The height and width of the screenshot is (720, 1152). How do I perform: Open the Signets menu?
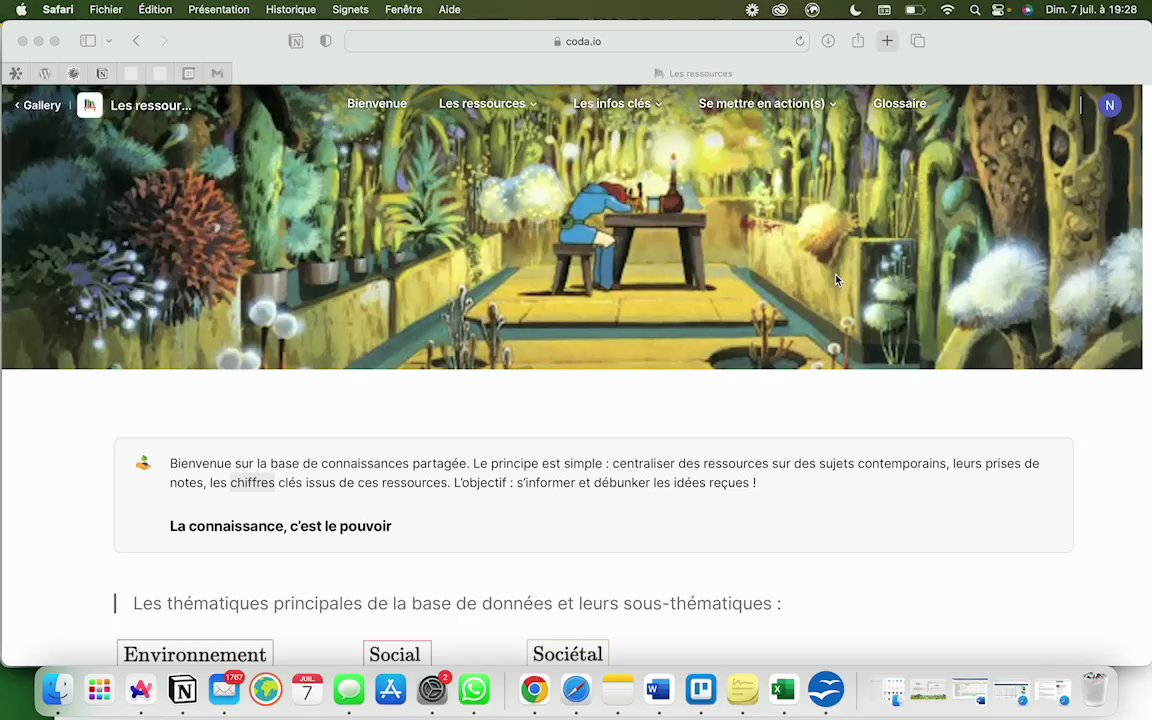[350, 10]
